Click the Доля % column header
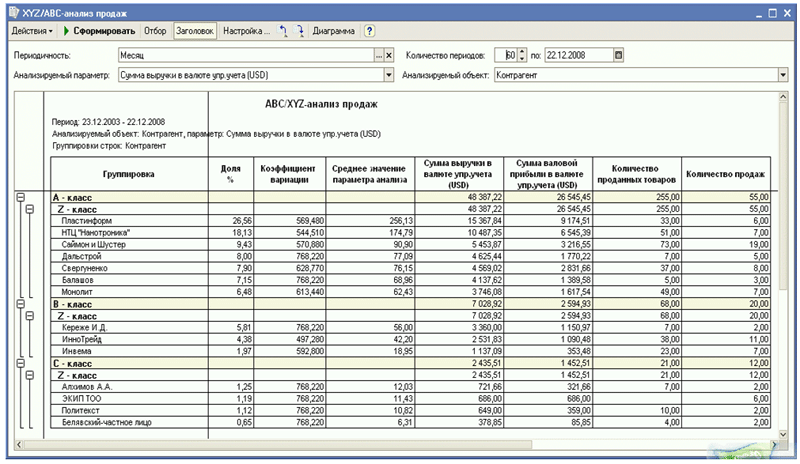 pyautogui.click(x=231, y=174)
